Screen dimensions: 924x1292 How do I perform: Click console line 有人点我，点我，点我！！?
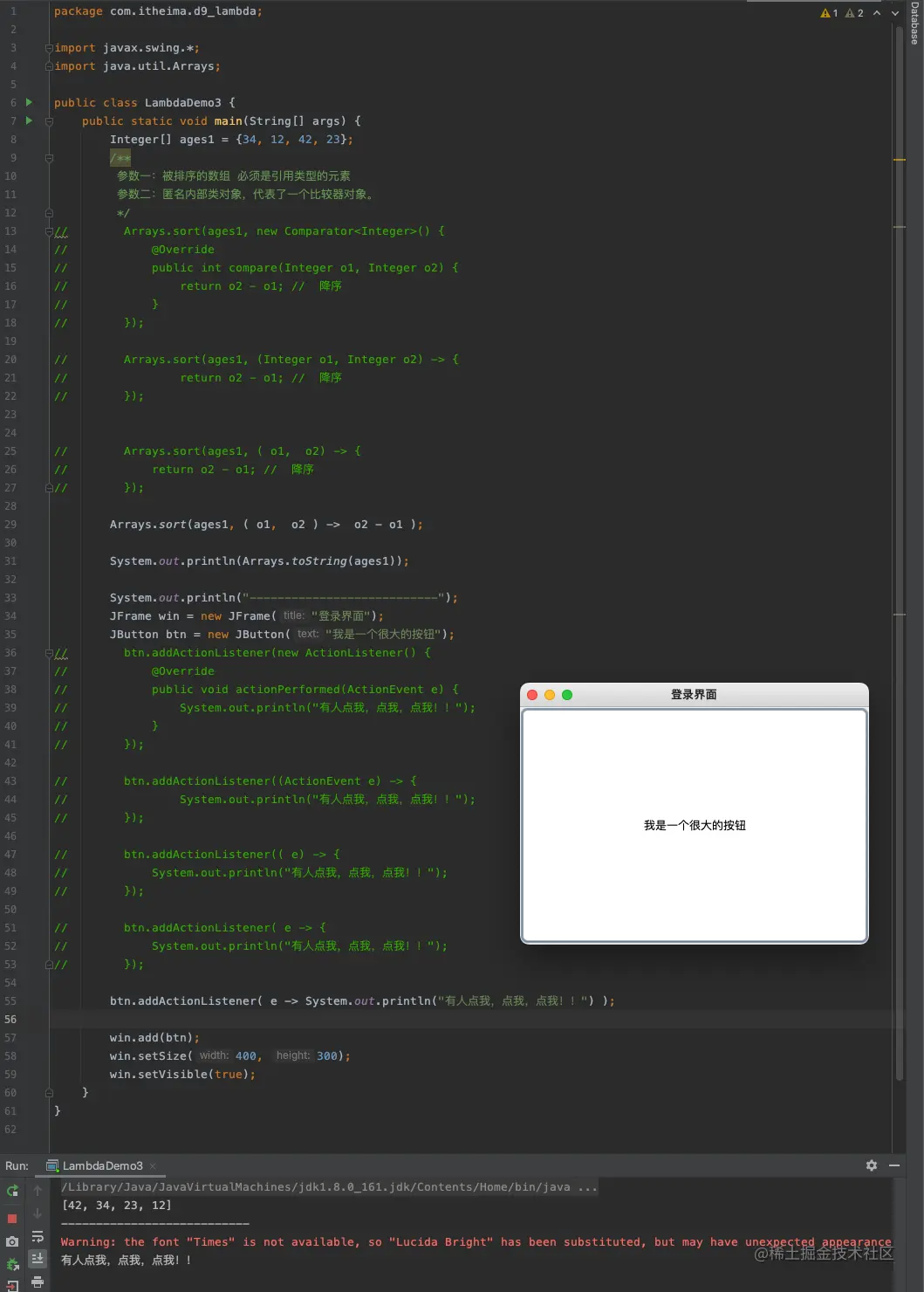[x=126, y=1261]
